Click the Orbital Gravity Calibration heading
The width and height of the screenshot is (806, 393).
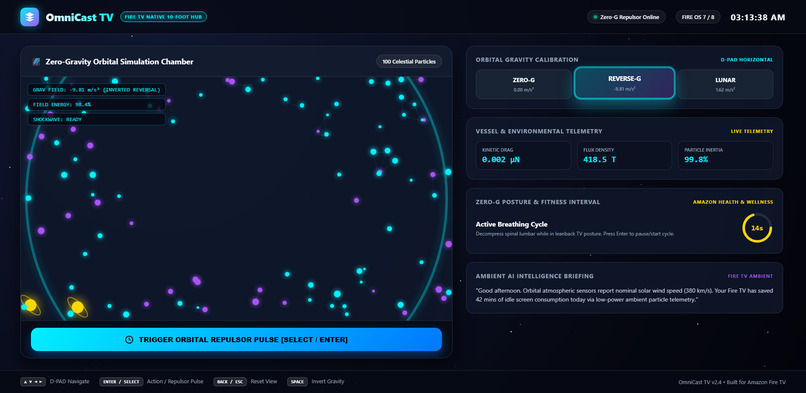(527, 60)
